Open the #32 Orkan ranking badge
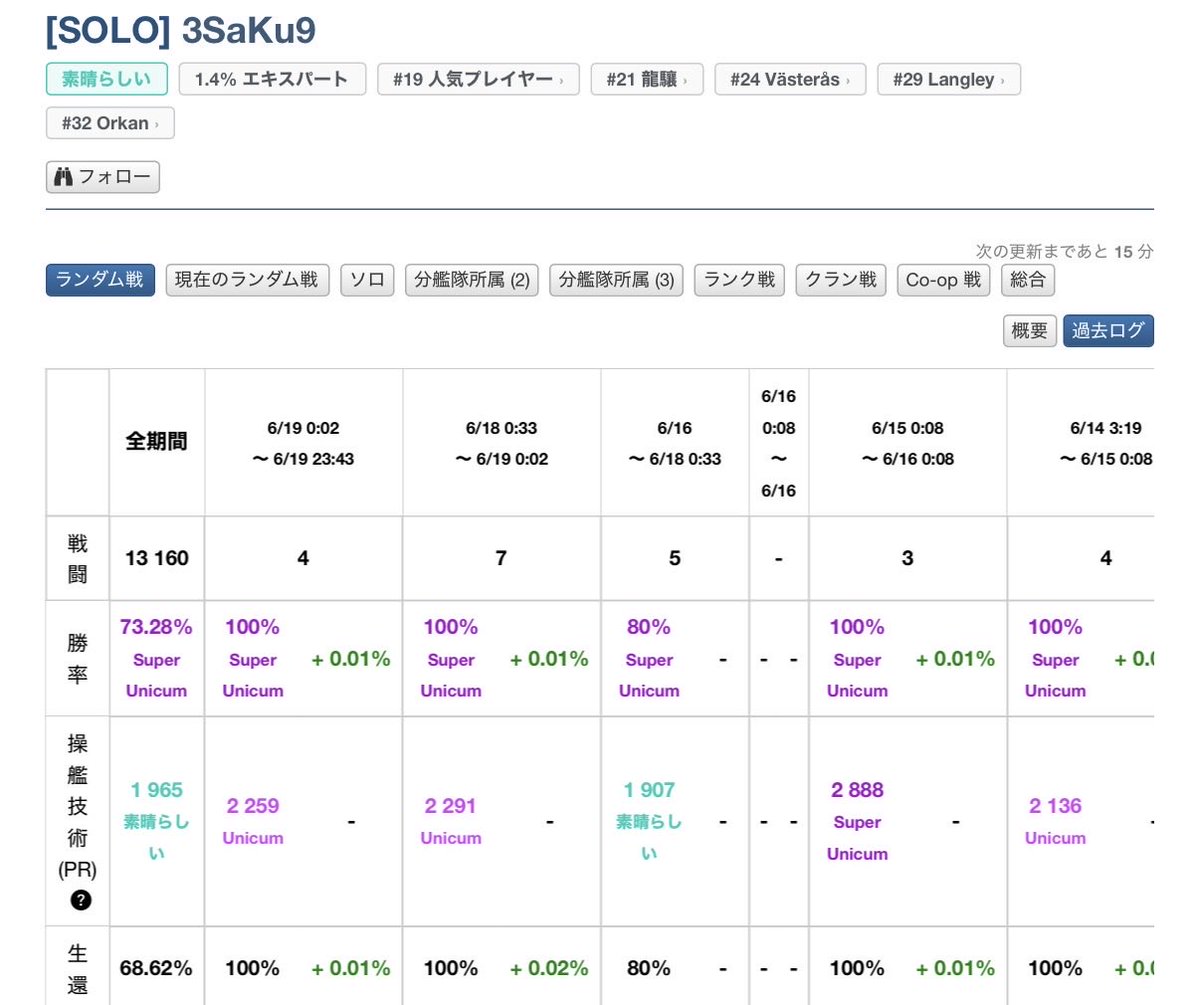Image resolution: width=1200 pixels, height=1005 pixels. (x=110, y=123)
